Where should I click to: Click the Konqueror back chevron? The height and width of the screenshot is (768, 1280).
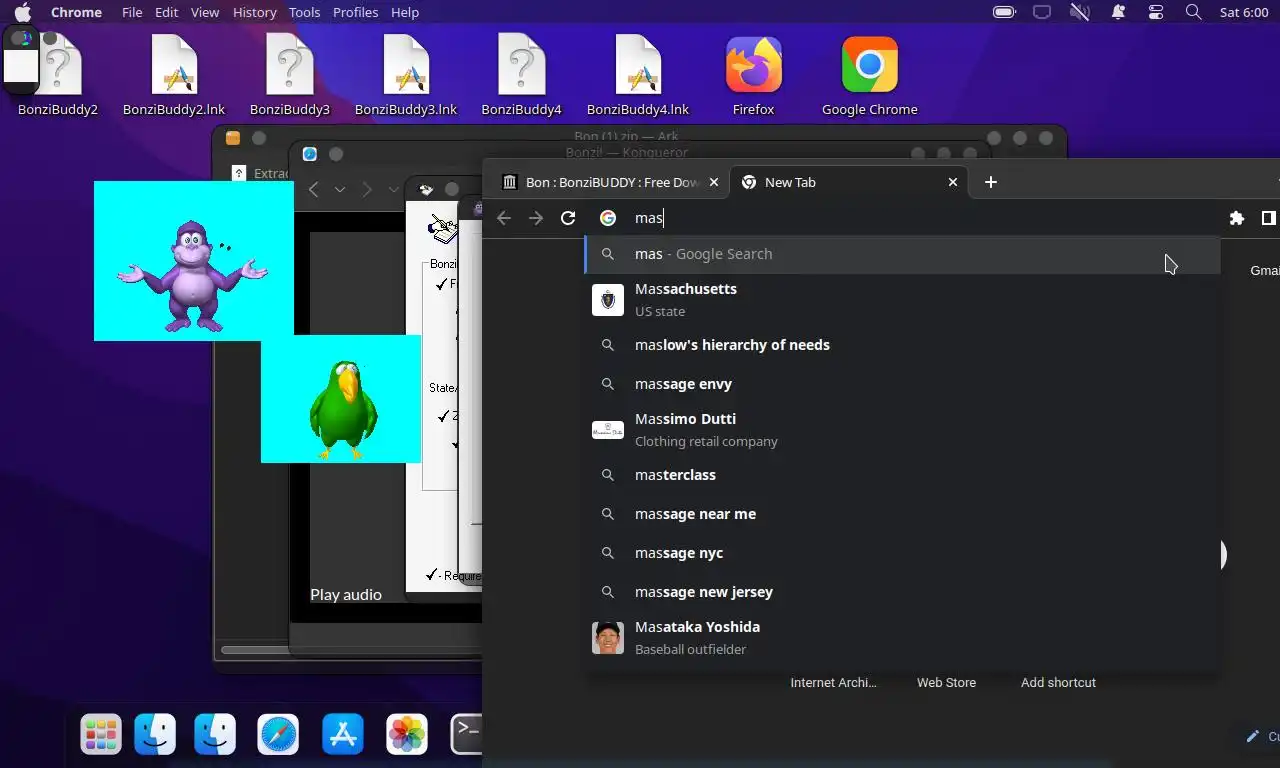[314, 189]
